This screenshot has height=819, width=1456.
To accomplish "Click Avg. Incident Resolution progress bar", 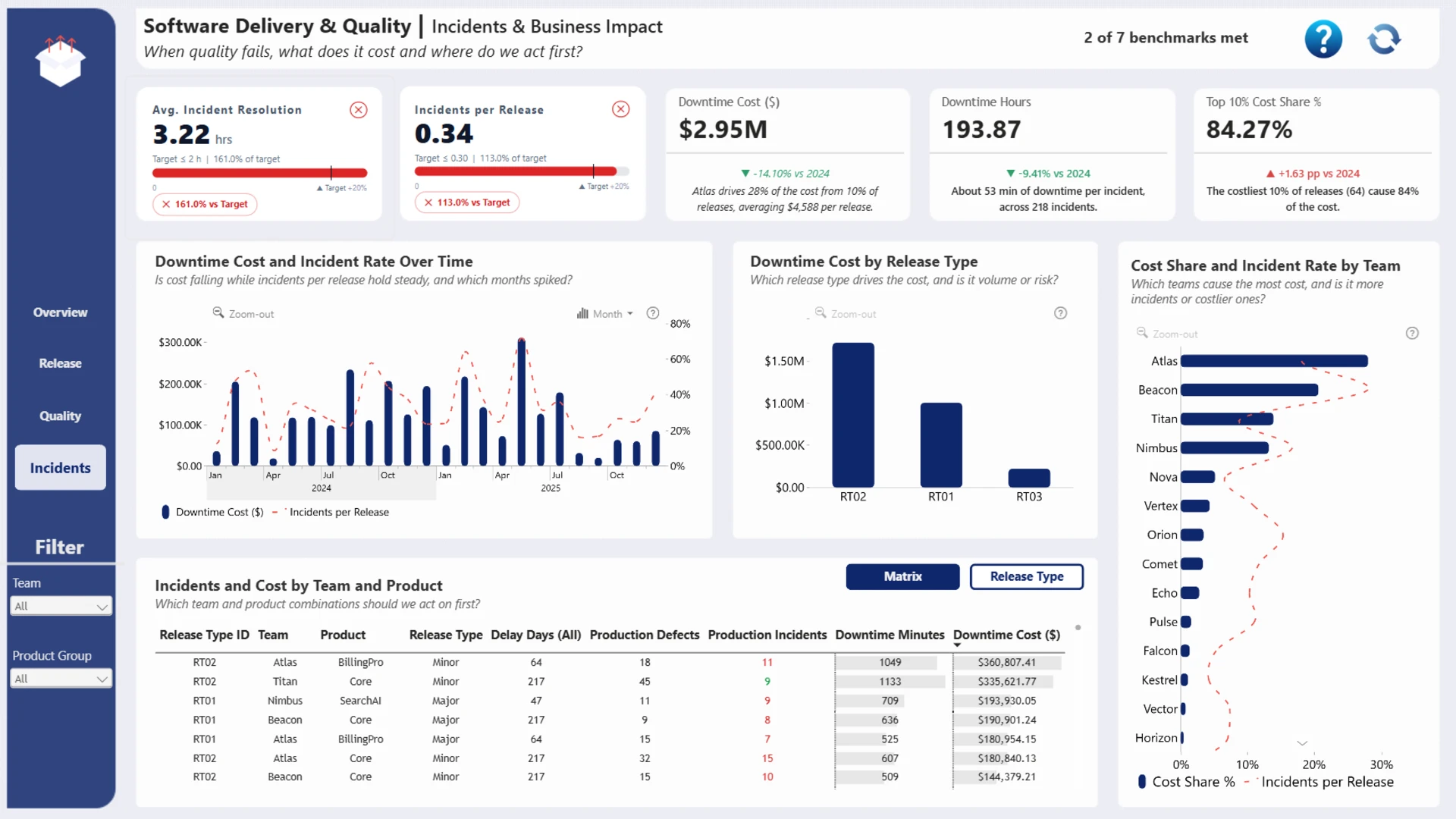I will point(260,173).
